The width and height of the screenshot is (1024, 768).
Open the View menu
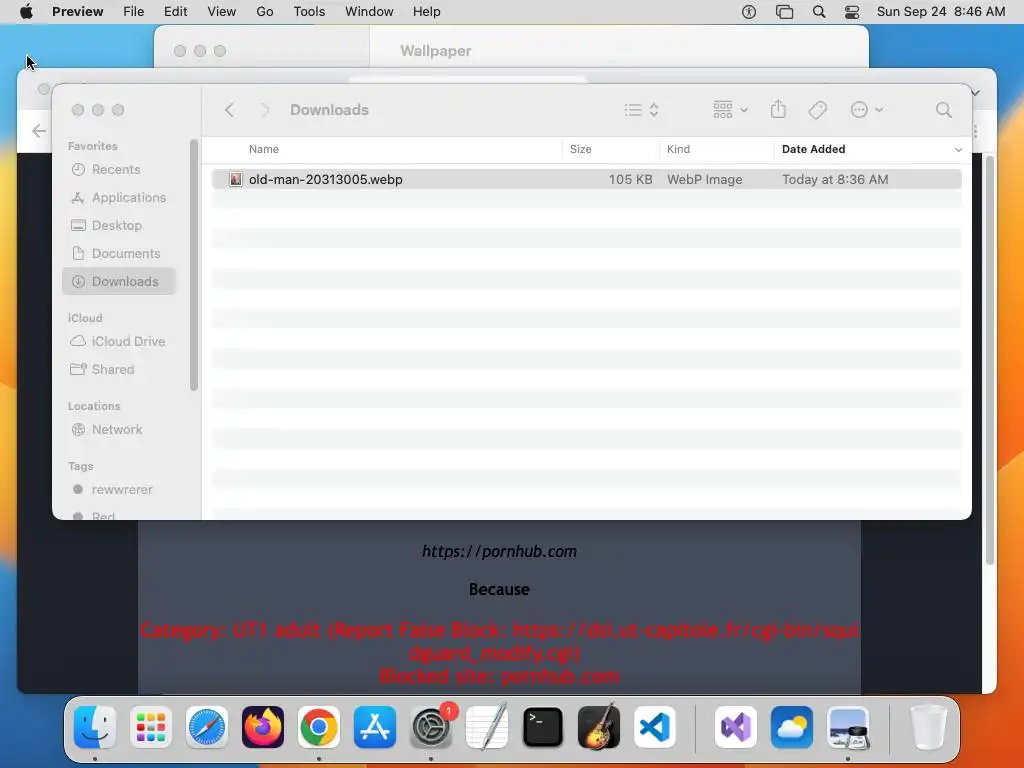221,12
